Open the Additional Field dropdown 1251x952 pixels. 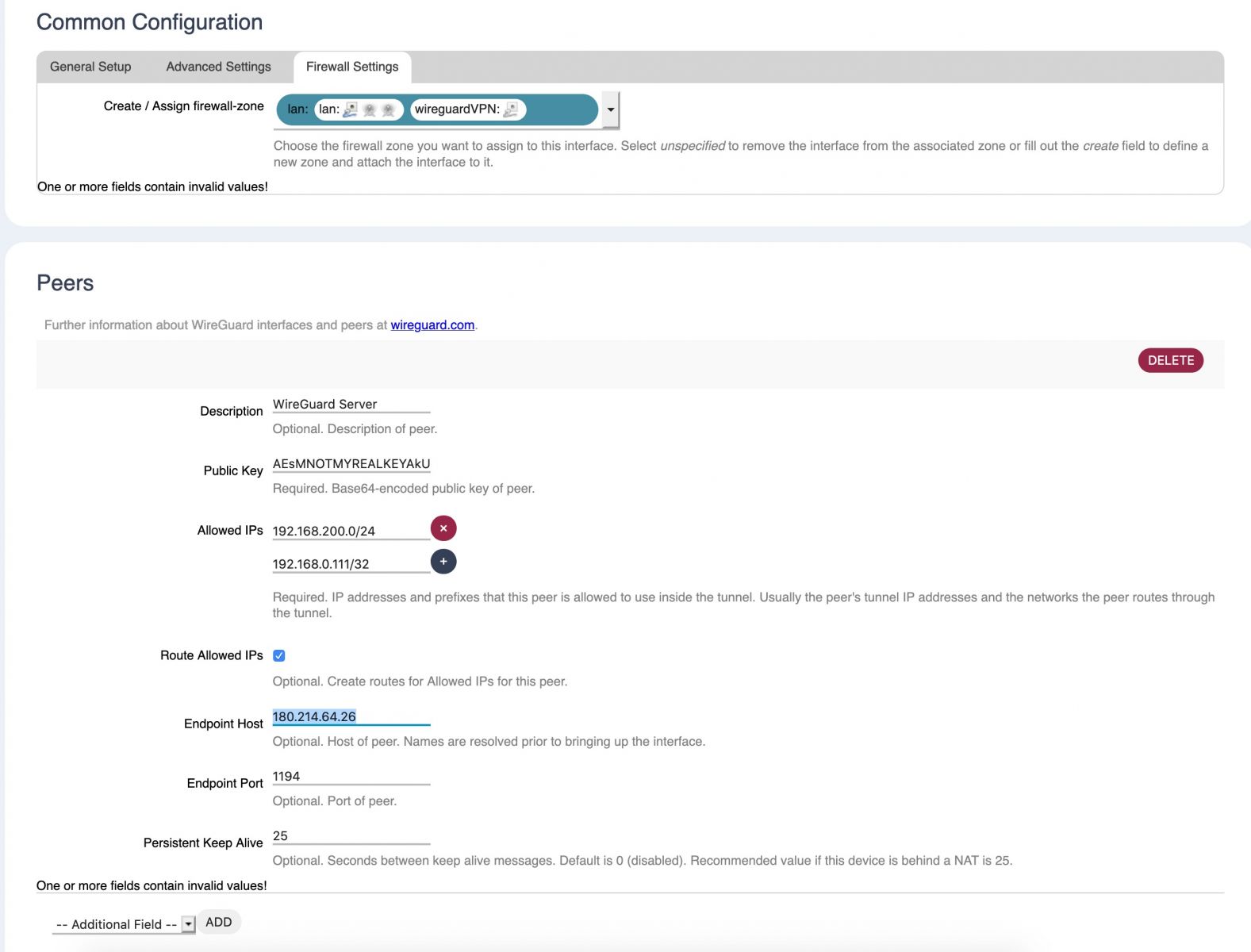(124, 924)
